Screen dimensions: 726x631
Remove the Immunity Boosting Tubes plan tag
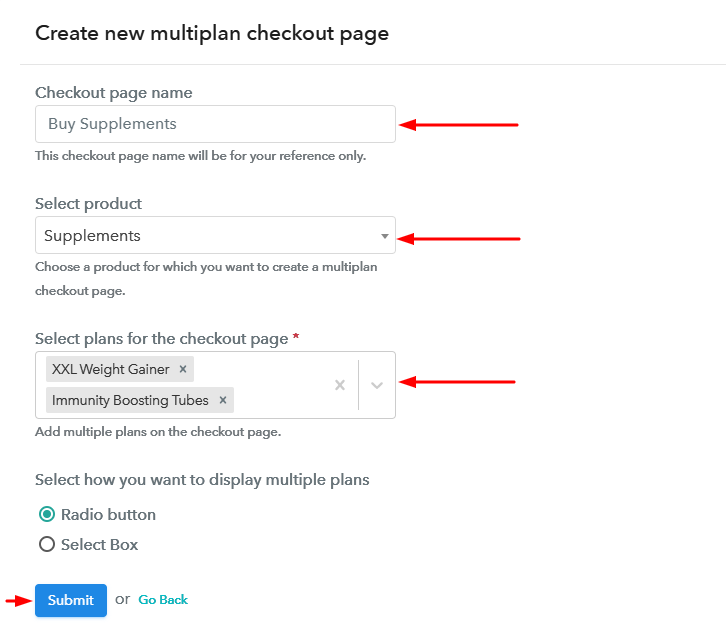tap(222, 400)
